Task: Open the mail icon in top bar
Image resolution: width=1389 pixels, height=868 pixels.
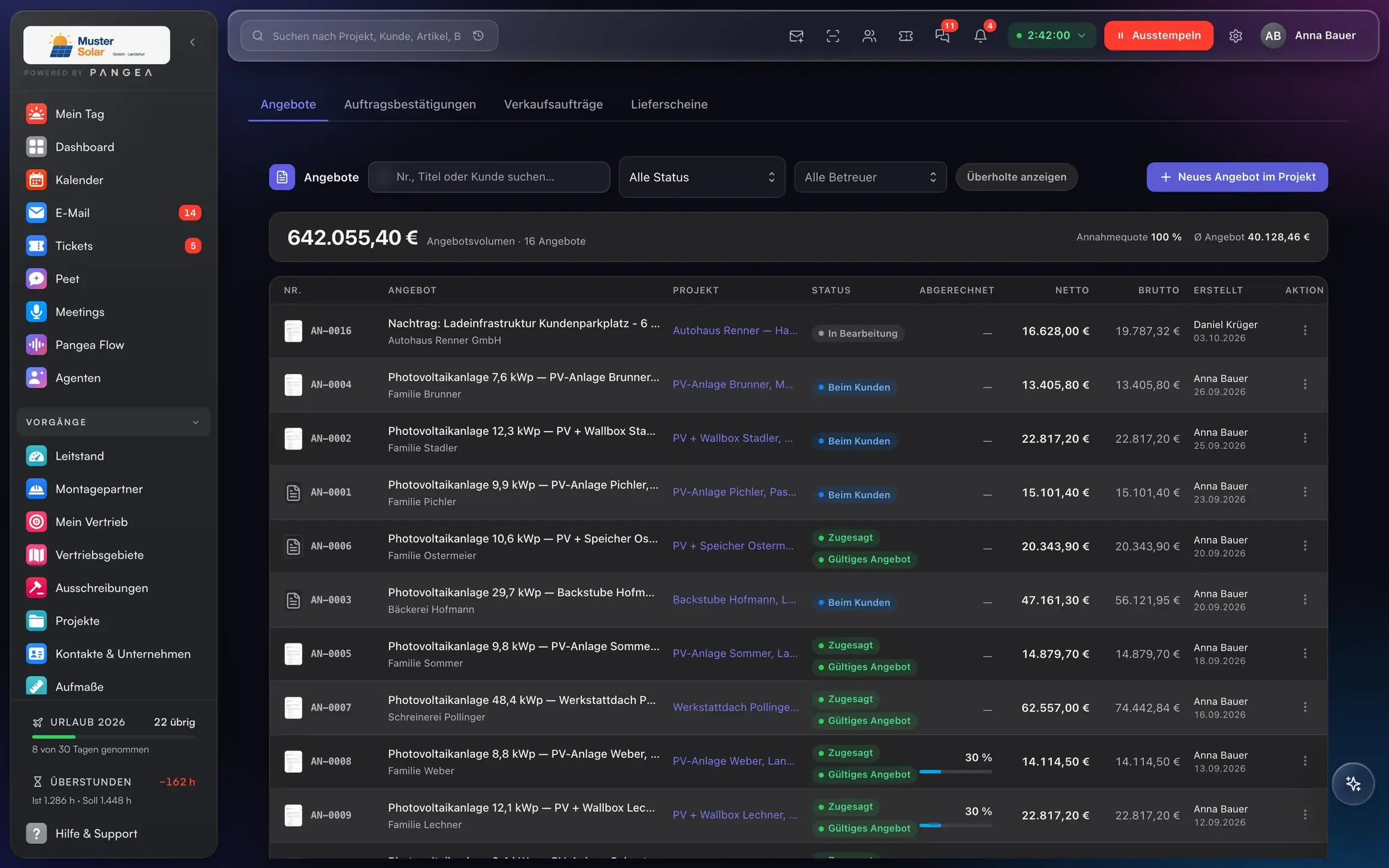Action: 796,36
